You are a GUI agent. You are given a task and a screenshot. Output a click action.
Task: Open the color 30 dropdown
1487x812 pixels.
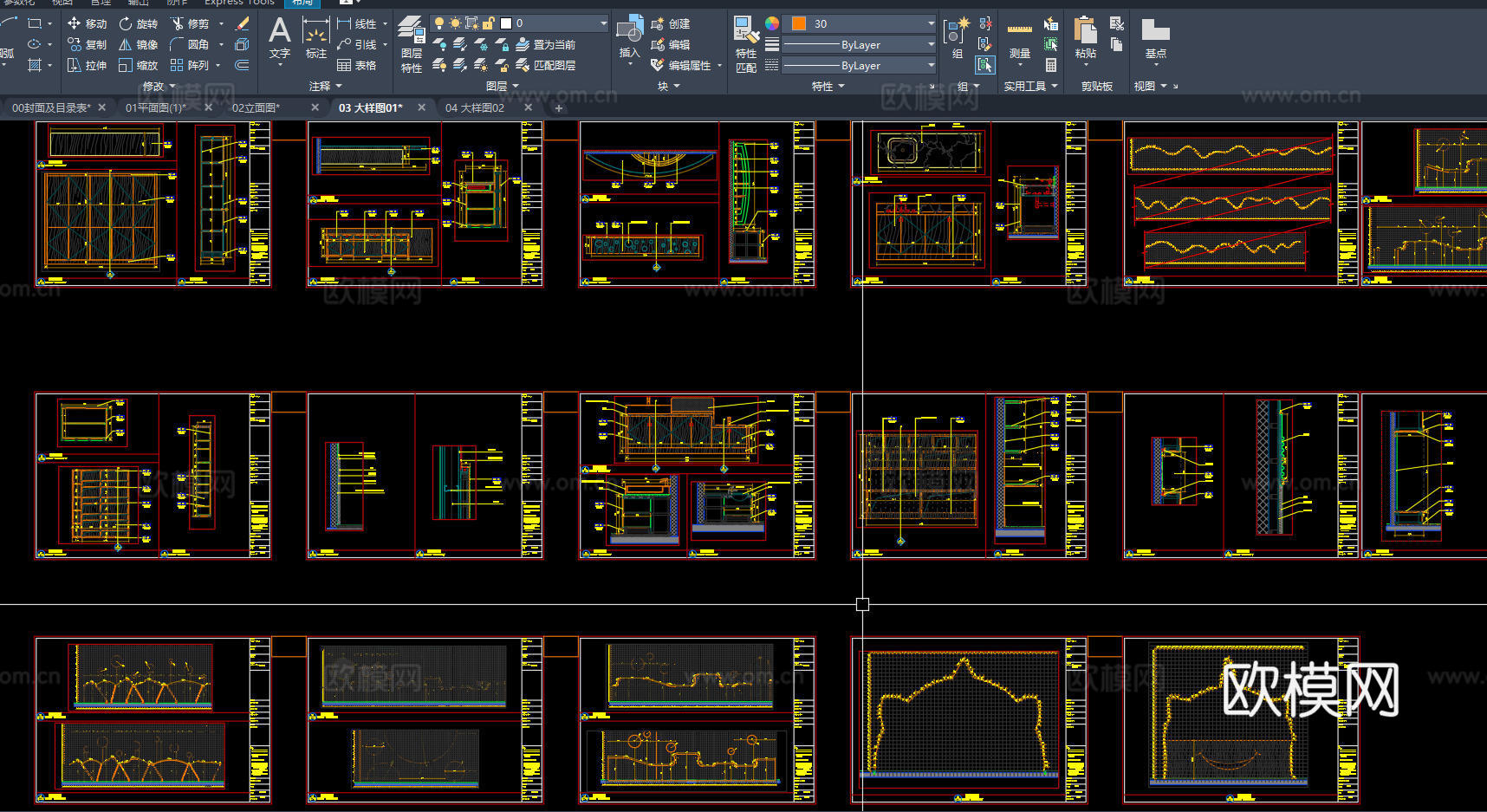pyautogui.click(x=932, y=23)
